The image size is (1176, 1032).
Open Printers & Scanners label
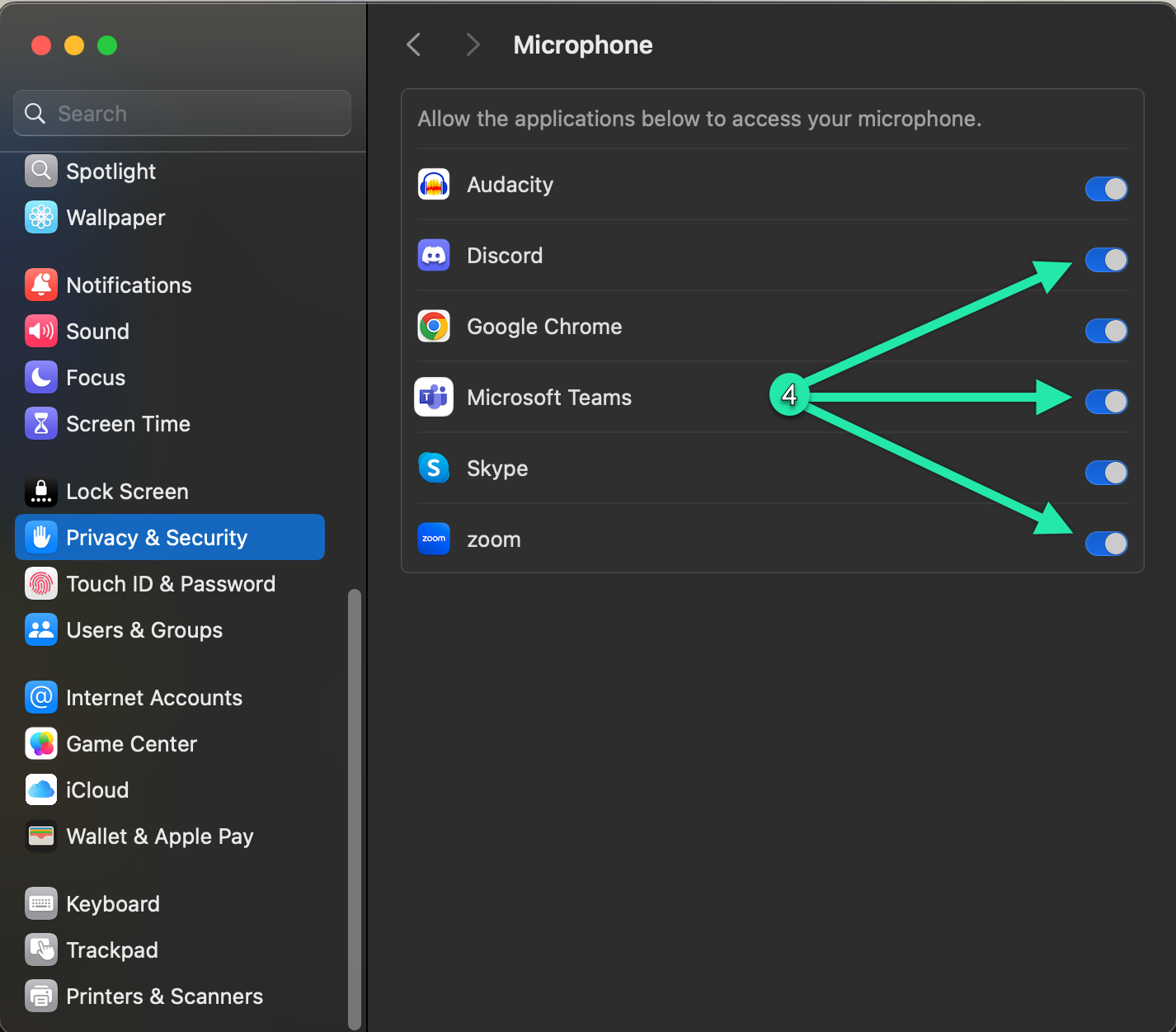[164, 997]
